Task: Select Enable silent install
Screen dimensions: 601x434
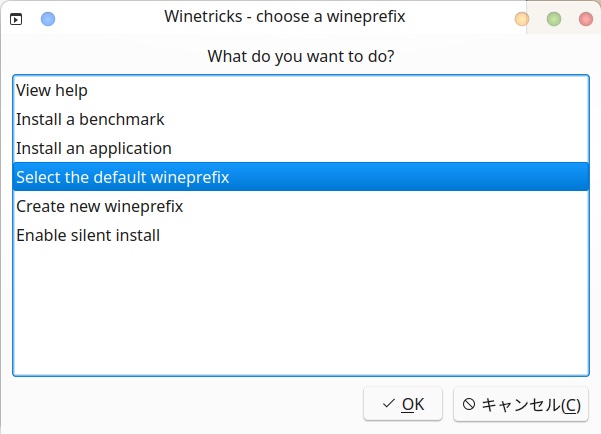Action: [x=88, y=235]
